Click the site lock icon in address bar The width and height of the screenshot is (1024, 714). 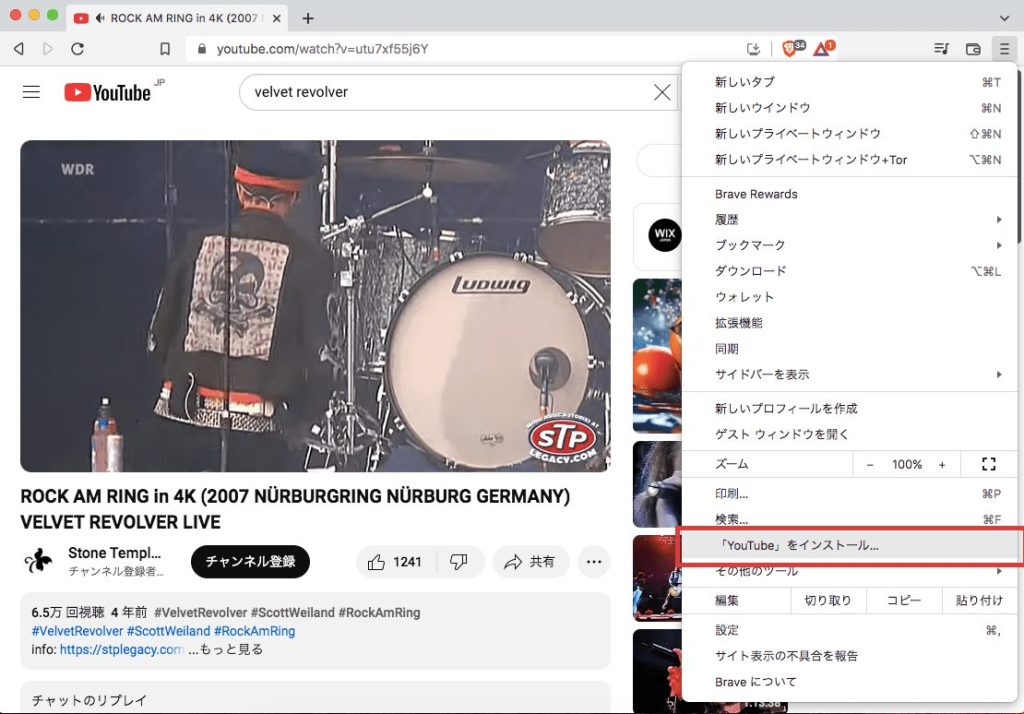[202, 49]
